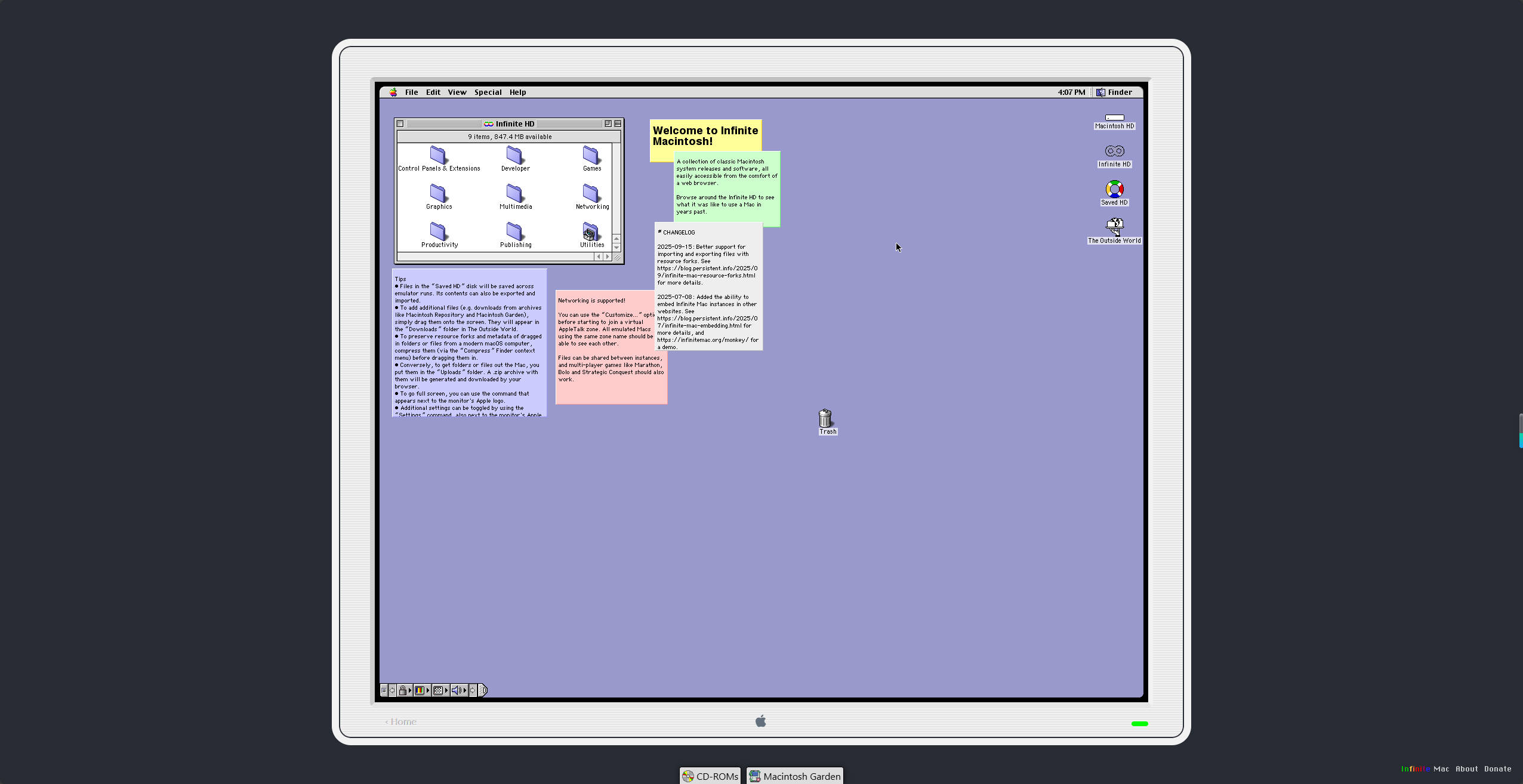This screenshot has height=784, width=1523.
Task: Collapse the Control Strip using its end tab
Action: (483, 690)
